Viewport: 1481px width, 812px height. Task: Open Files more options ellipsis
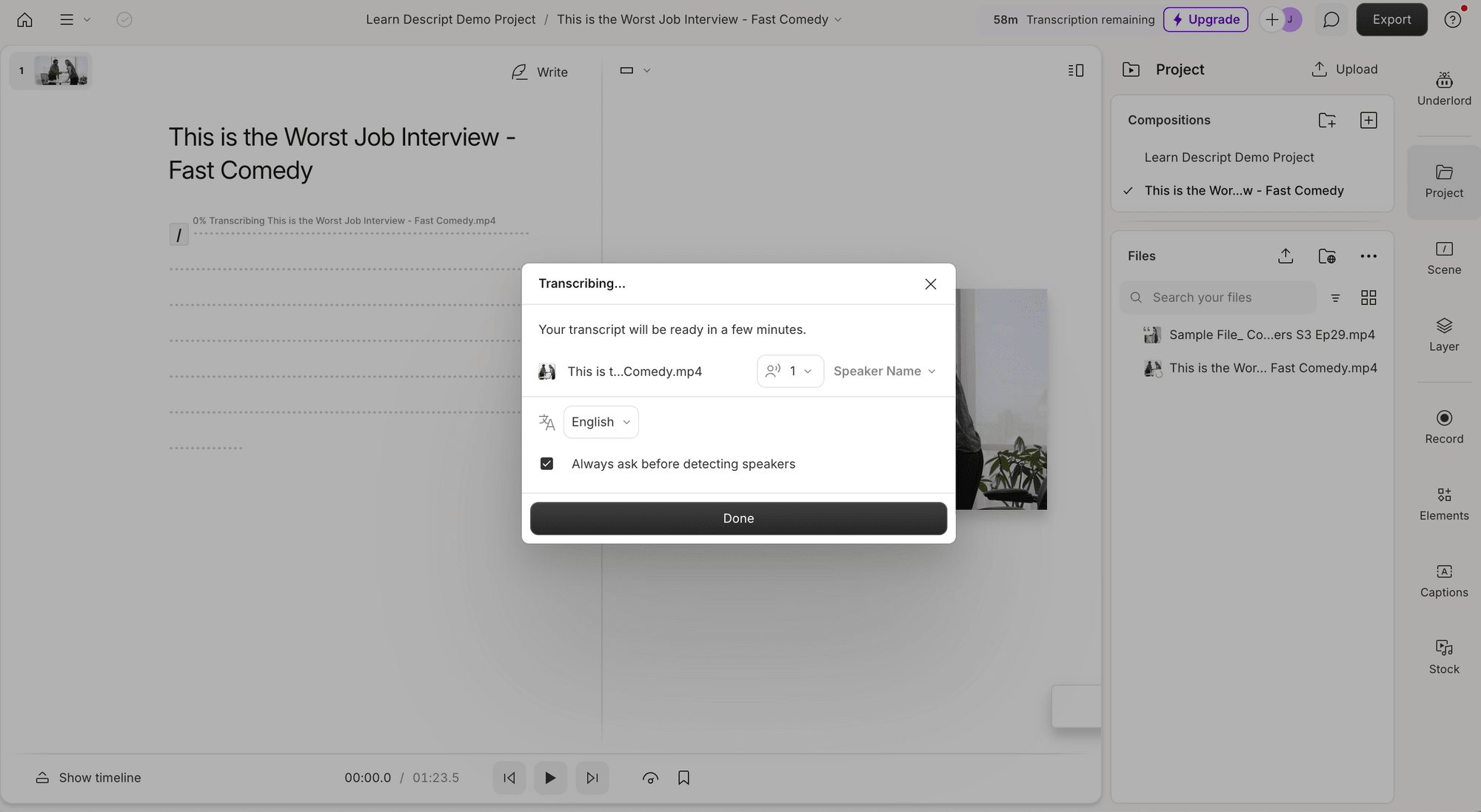coord(1368,256)
